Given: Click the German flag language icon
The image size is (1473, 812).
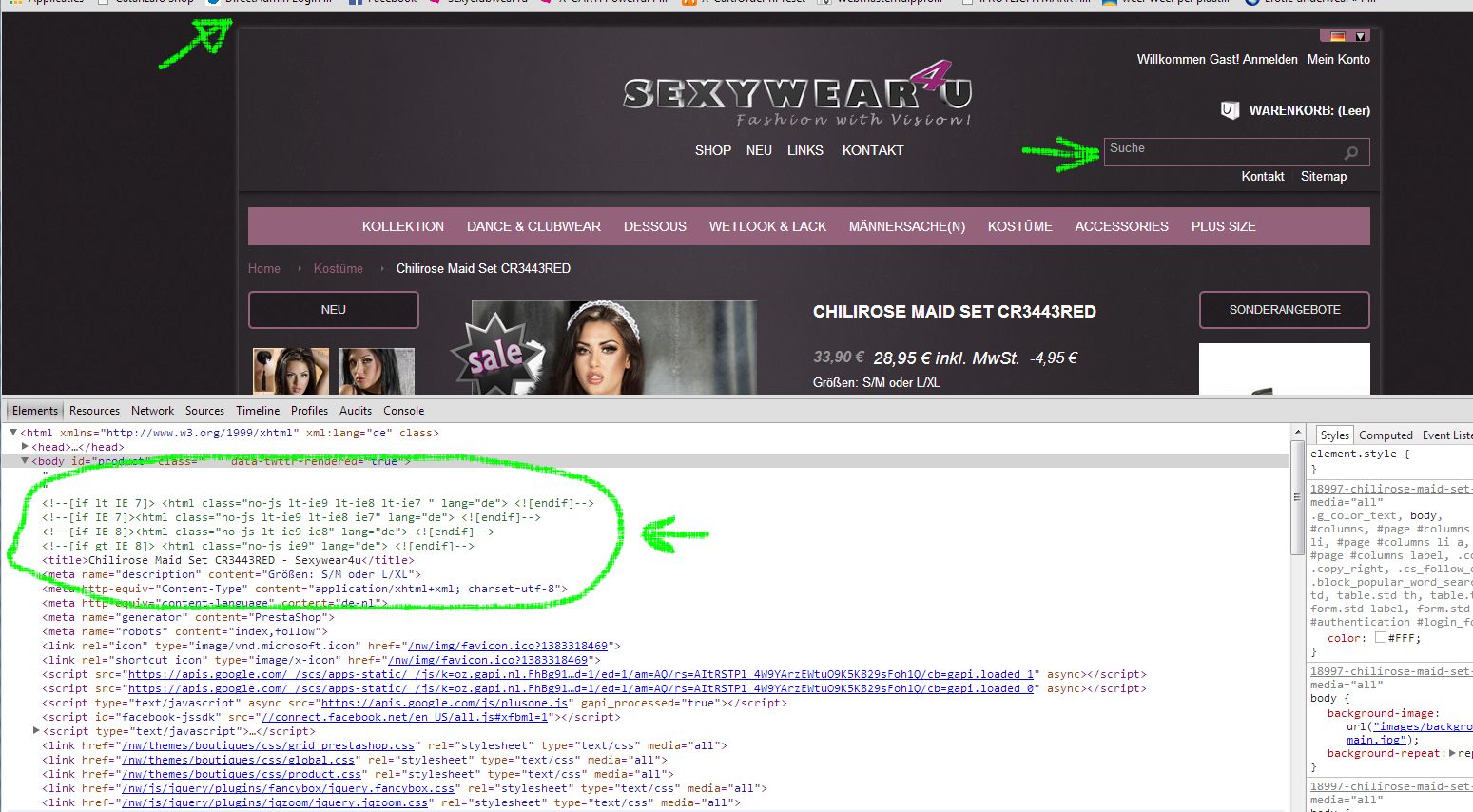Looking at the screenshot, I should coord(1338,36).
